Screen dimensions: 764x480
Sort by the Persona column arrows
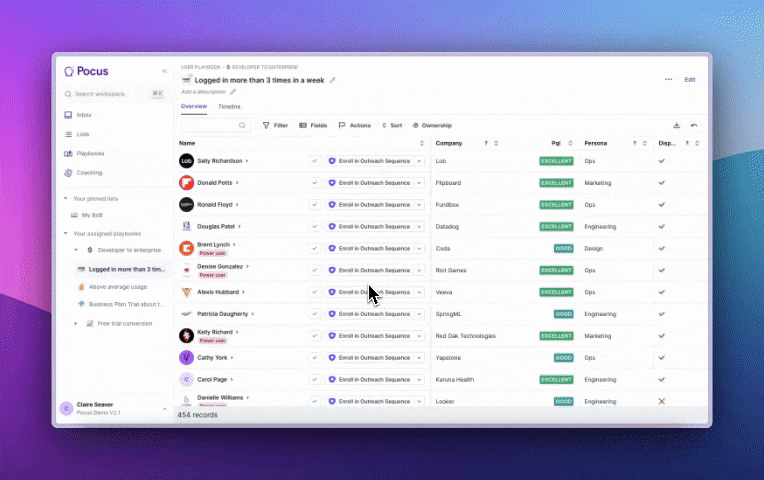[645, 143]
